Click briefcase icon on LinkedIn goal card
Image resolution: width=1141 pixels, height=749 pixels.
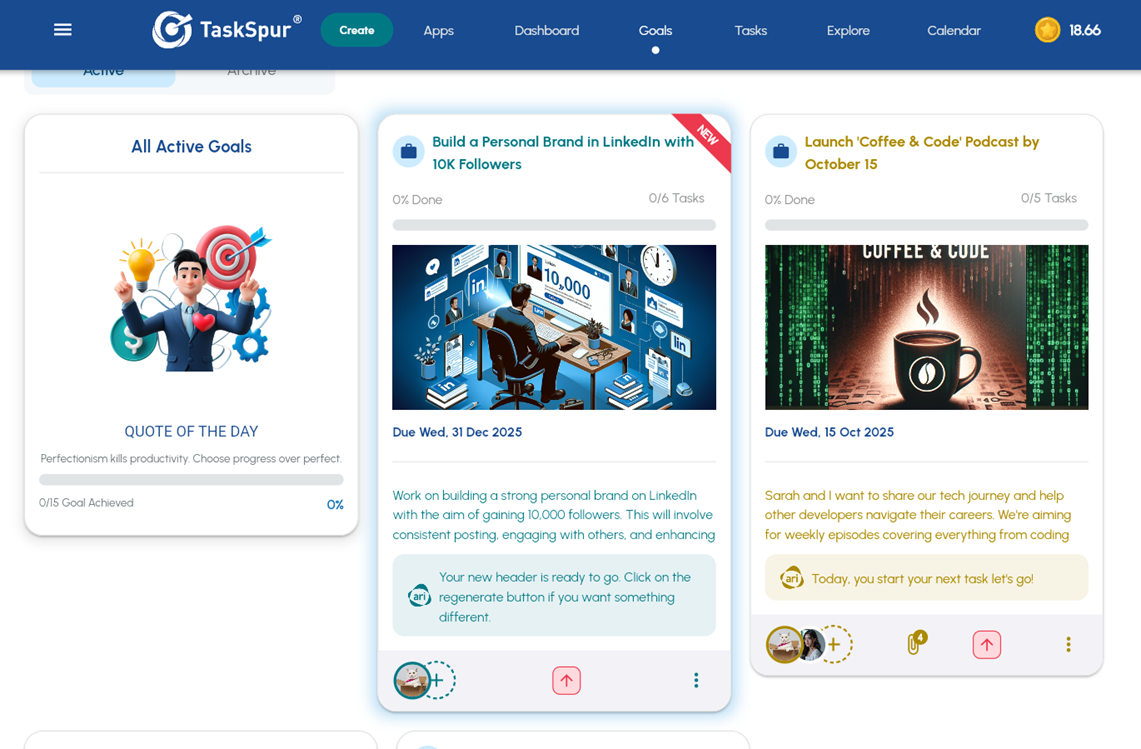[x=408, y=152]
